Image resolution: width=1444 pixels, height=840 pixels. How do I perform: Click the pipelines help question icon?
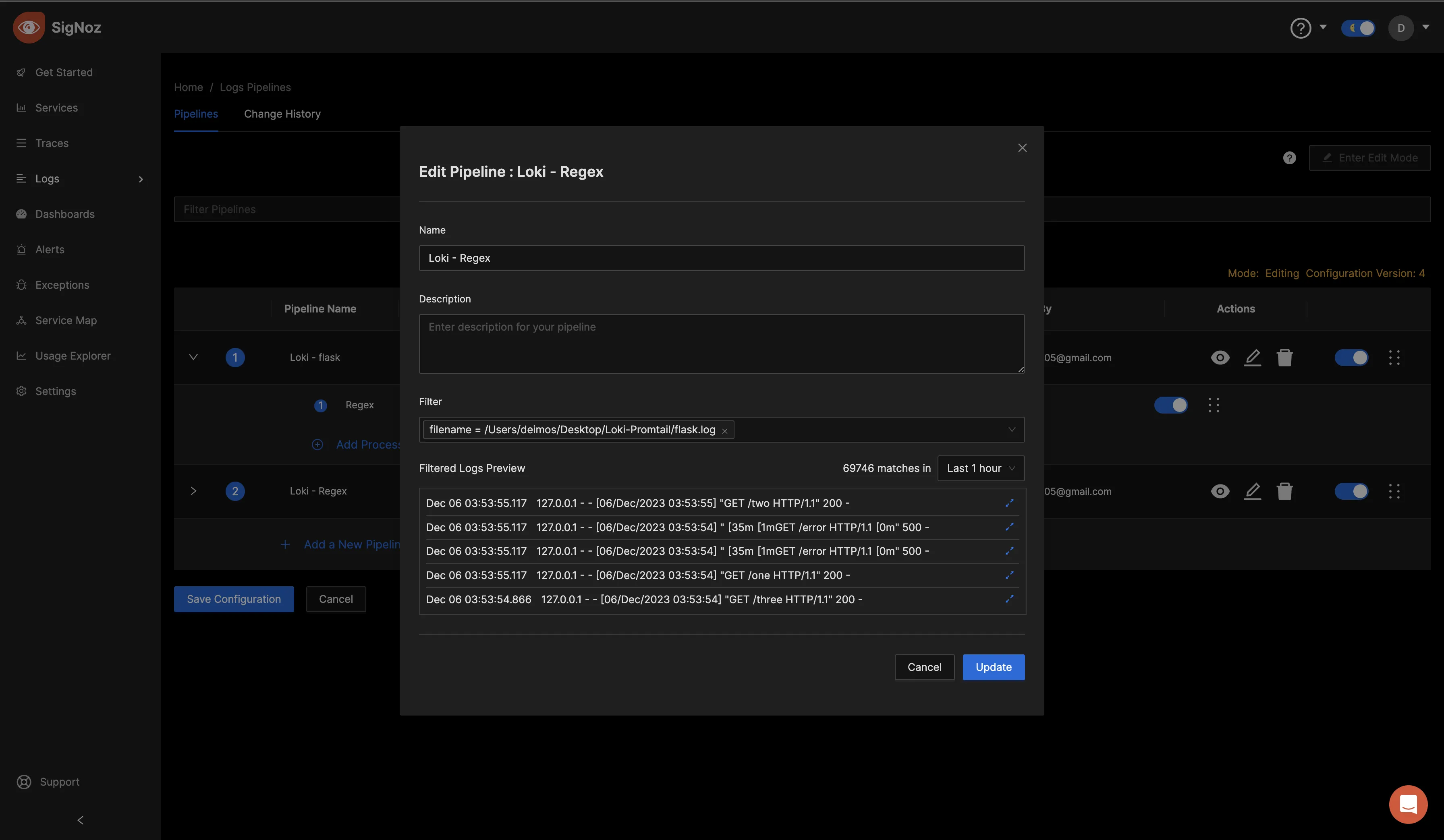pos(1289,157)
